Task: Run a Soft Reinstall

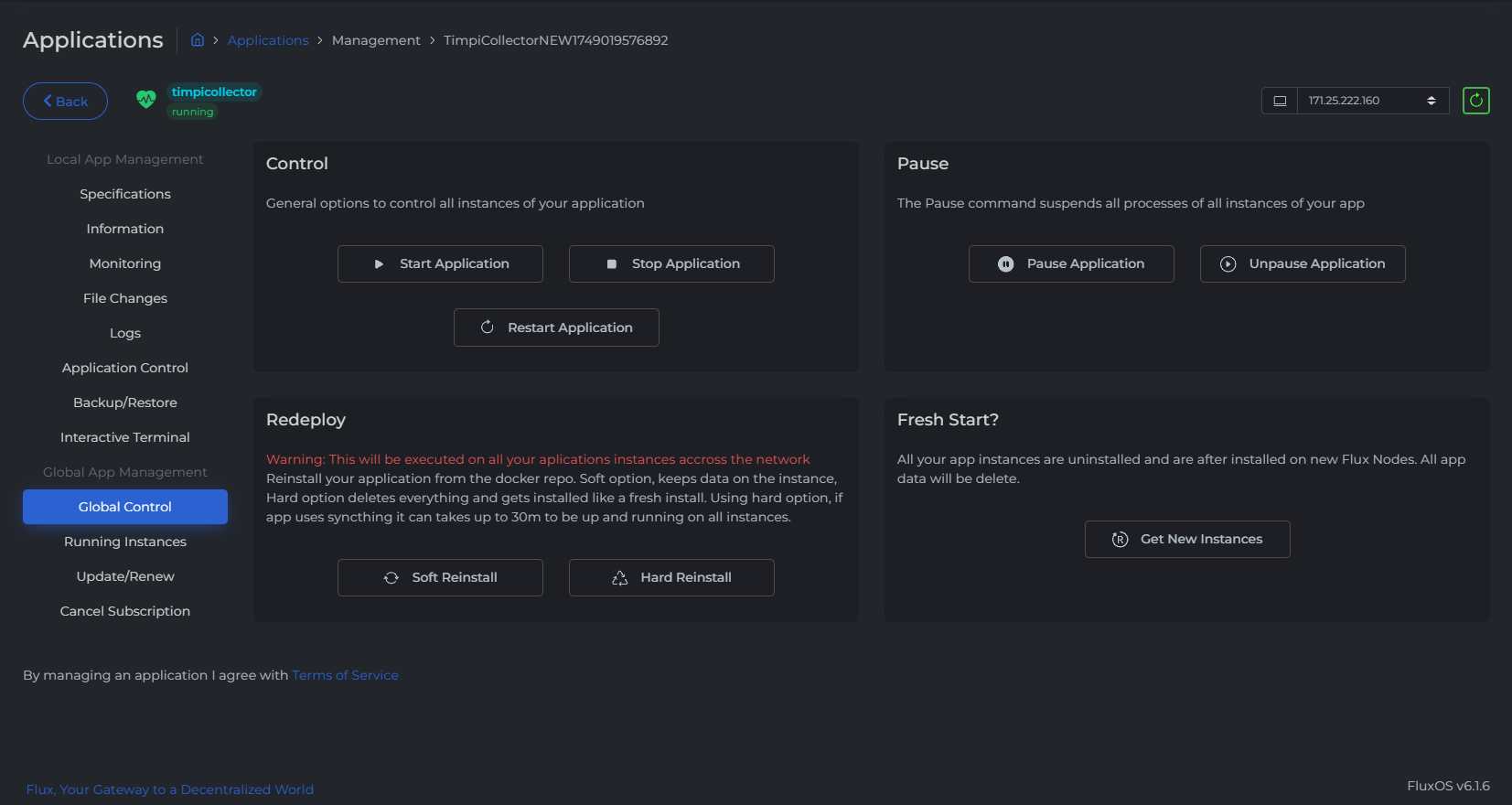Action: pos(440,578)
